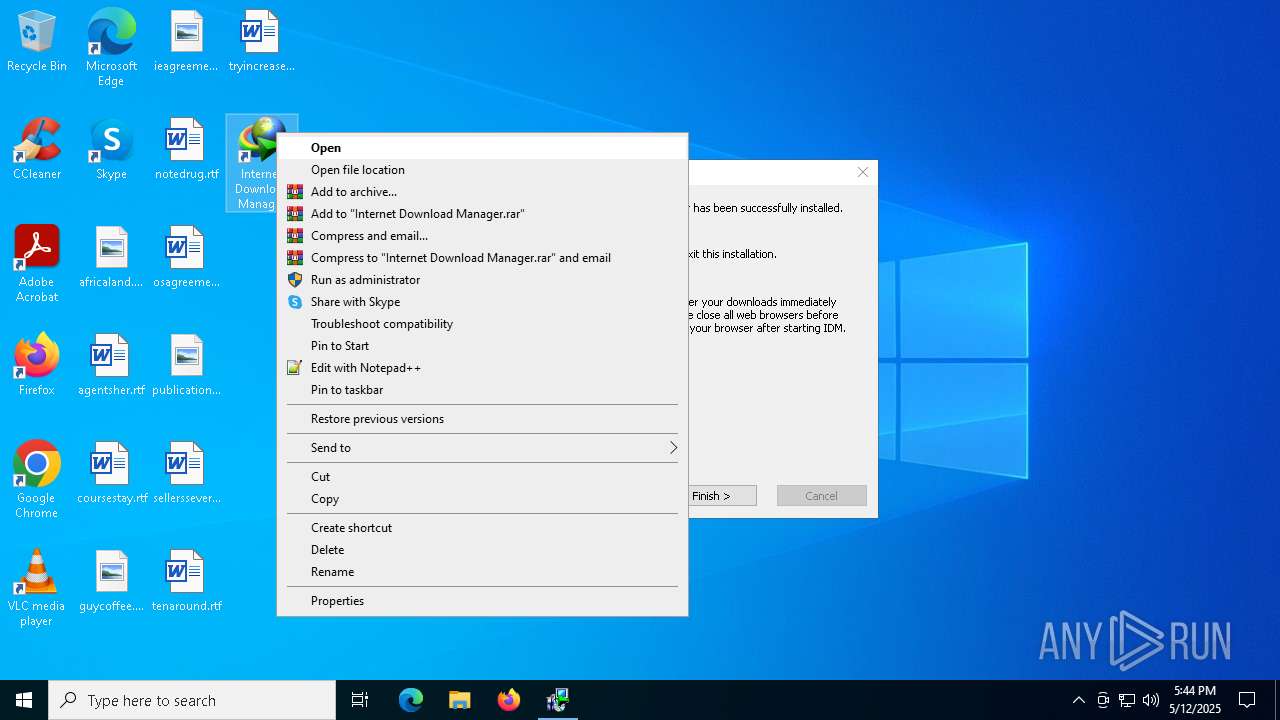Image resolution: width=1280 pixels, height=720 pixels.
Task: Choose Share with Skype
Action: 482,302
